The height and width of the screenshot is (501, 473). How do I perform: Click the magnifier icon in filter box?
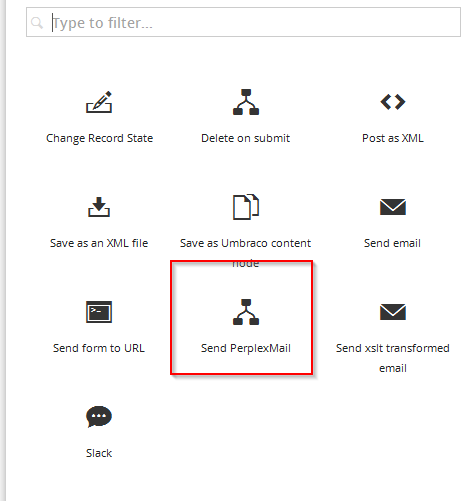point(37,23)
